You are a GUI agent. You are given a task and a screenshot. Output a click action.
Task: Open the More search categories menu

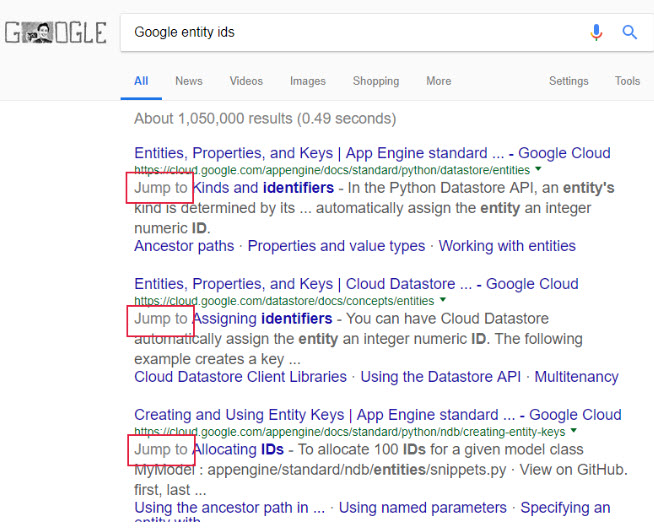tap(438, 81)
